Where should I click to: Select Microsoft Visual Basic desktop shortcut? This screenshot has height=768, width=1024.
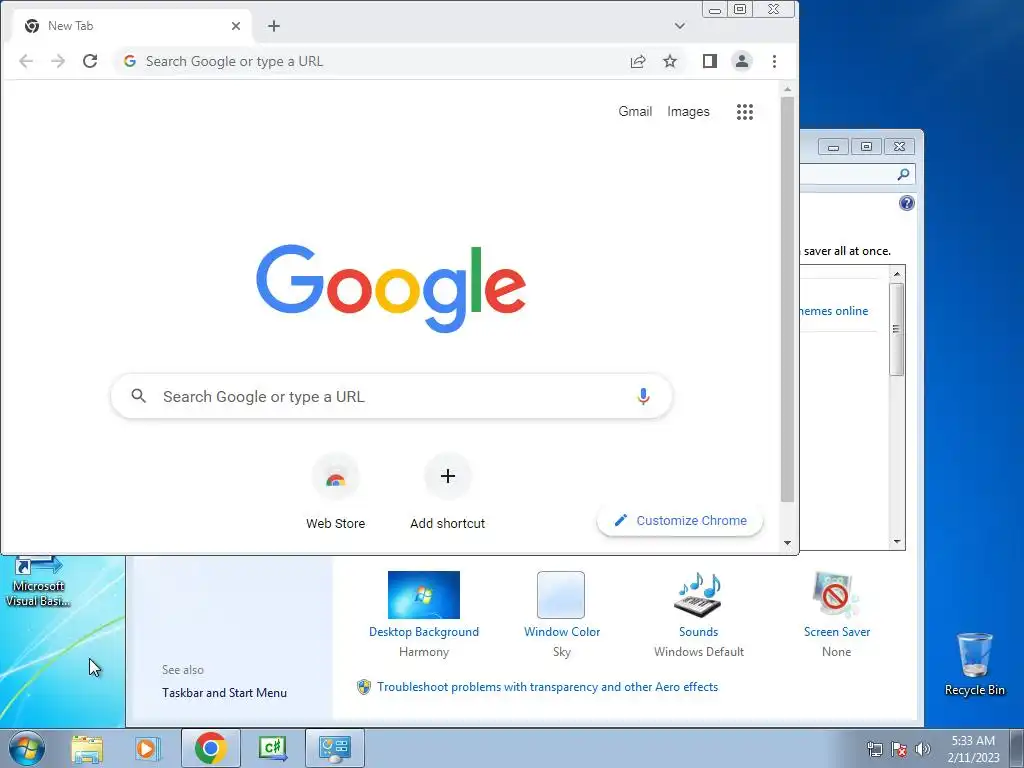[x=38, y=583]
